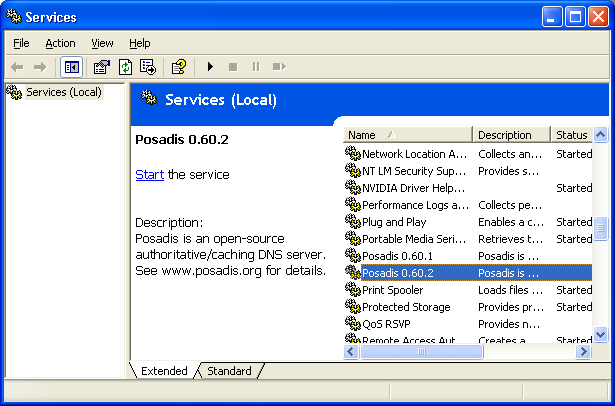Click the Posadis 0.60.1 service icon
Viewport: 615px width, 406px height.
(352, 256)
